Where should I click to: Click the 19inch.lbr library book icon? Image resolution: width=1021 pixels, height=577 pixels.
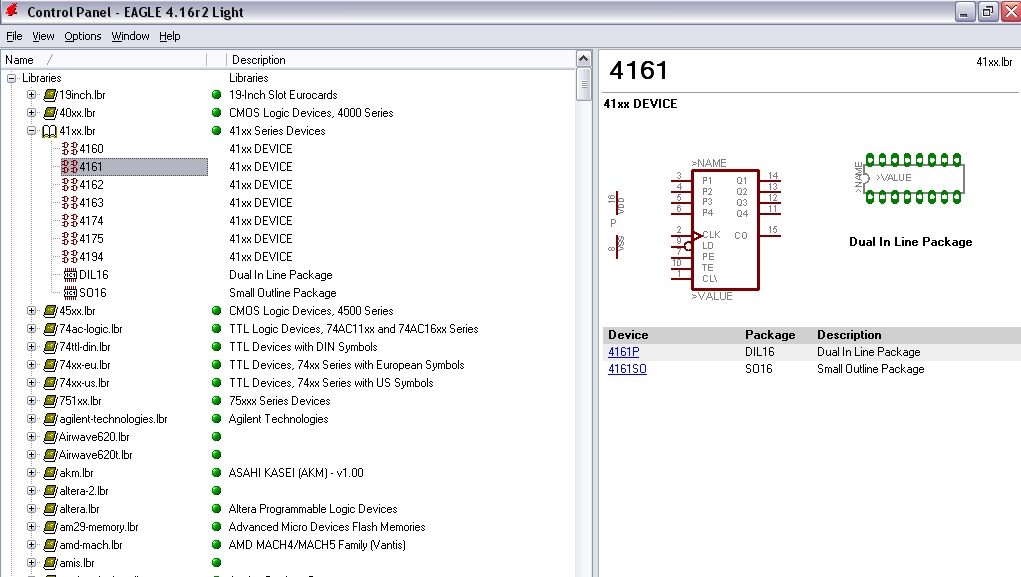point(50,95)
